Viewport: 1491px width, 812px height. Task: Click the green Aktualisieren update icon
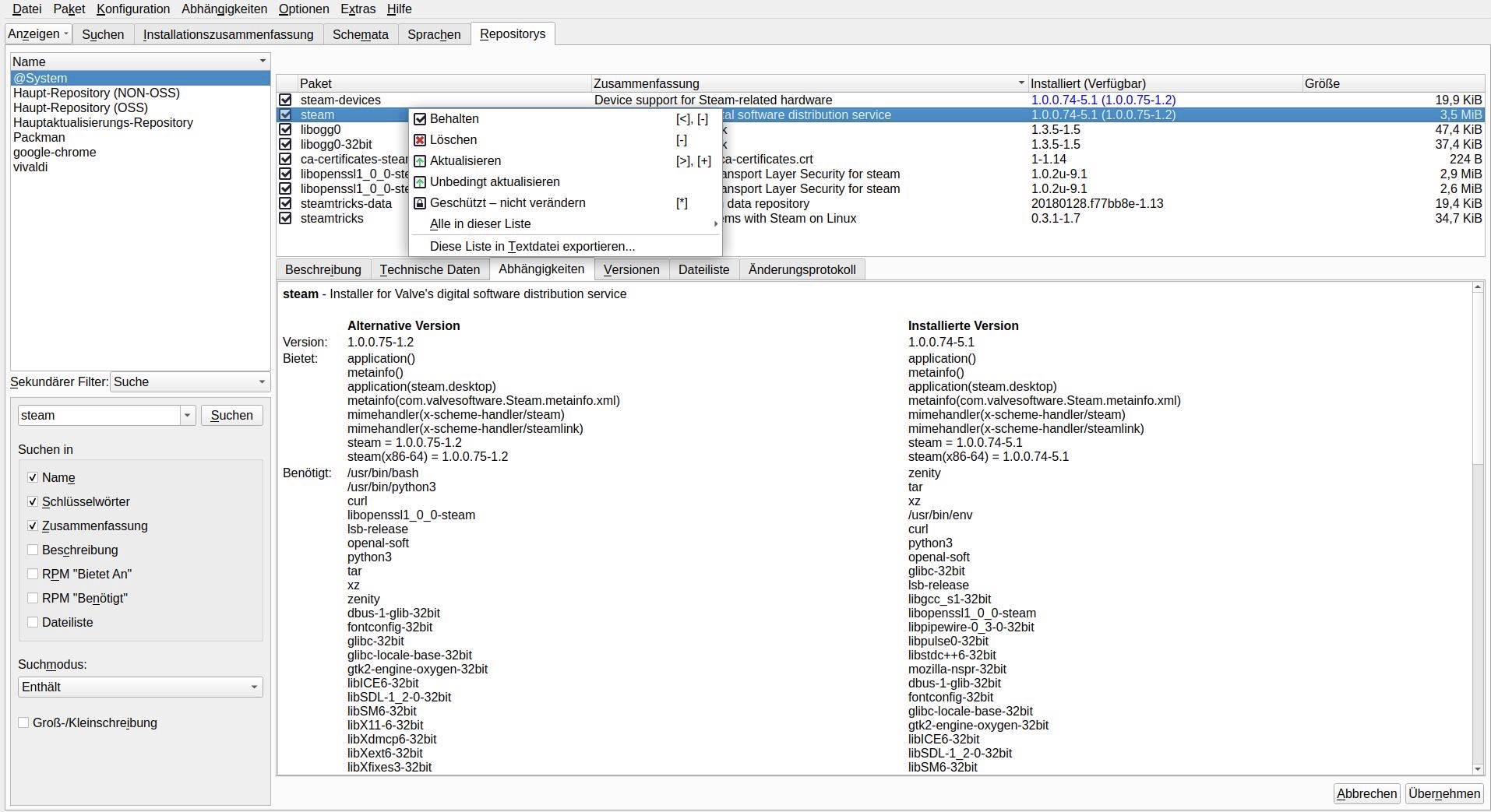[420, 161]
